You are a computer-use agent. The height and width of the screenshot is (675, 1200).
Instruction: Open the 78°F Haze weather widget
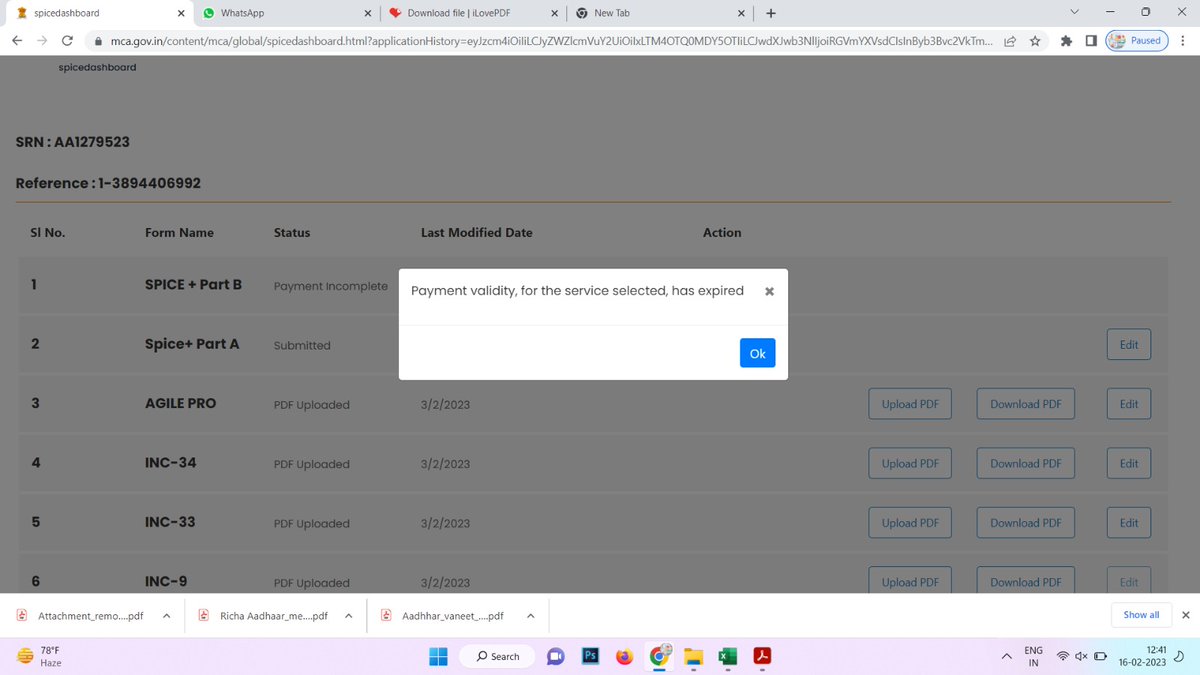coord(40,656)
